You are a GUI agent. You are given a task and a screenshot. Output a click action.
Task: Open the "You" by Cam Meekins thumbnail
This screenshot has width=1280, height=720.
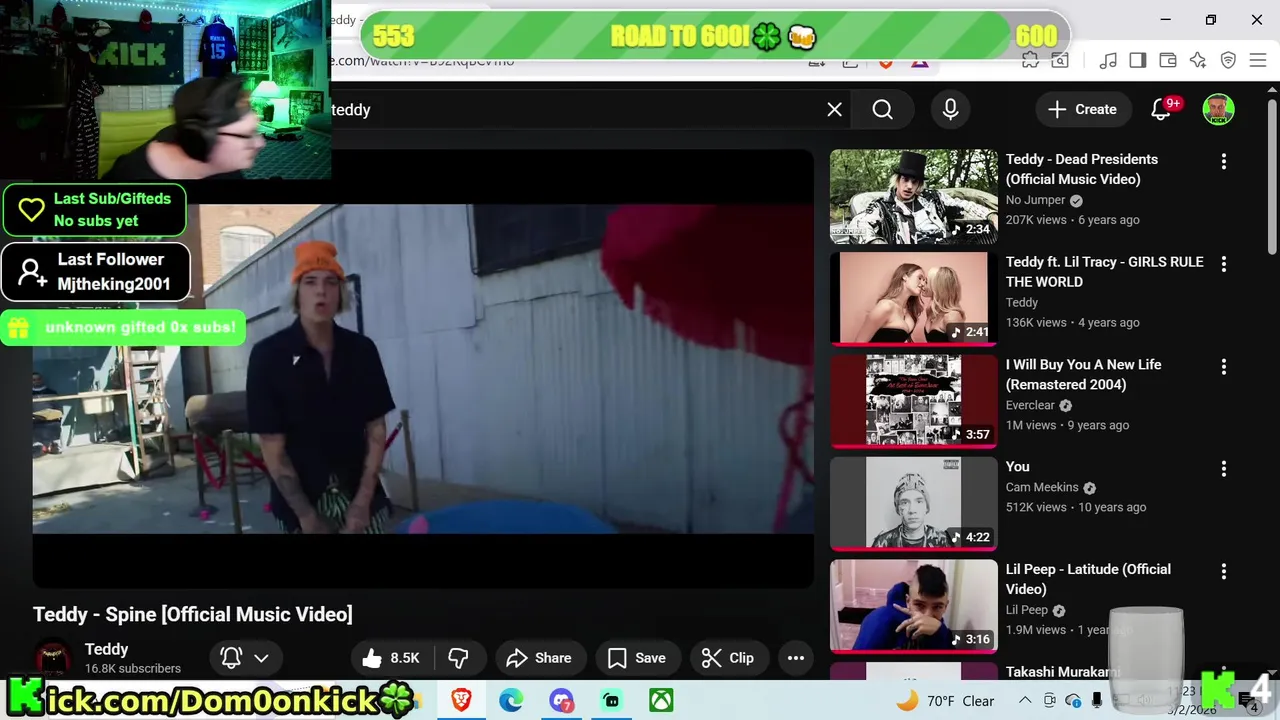913,503
